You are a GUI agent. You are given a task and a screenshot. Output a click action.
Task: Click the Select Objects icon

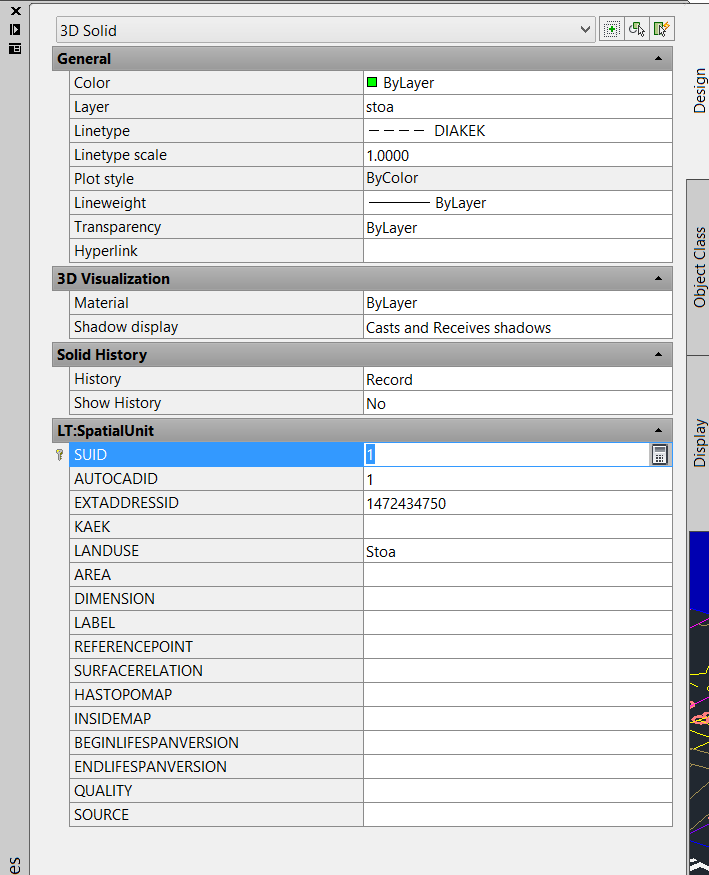tap(636, 29)
